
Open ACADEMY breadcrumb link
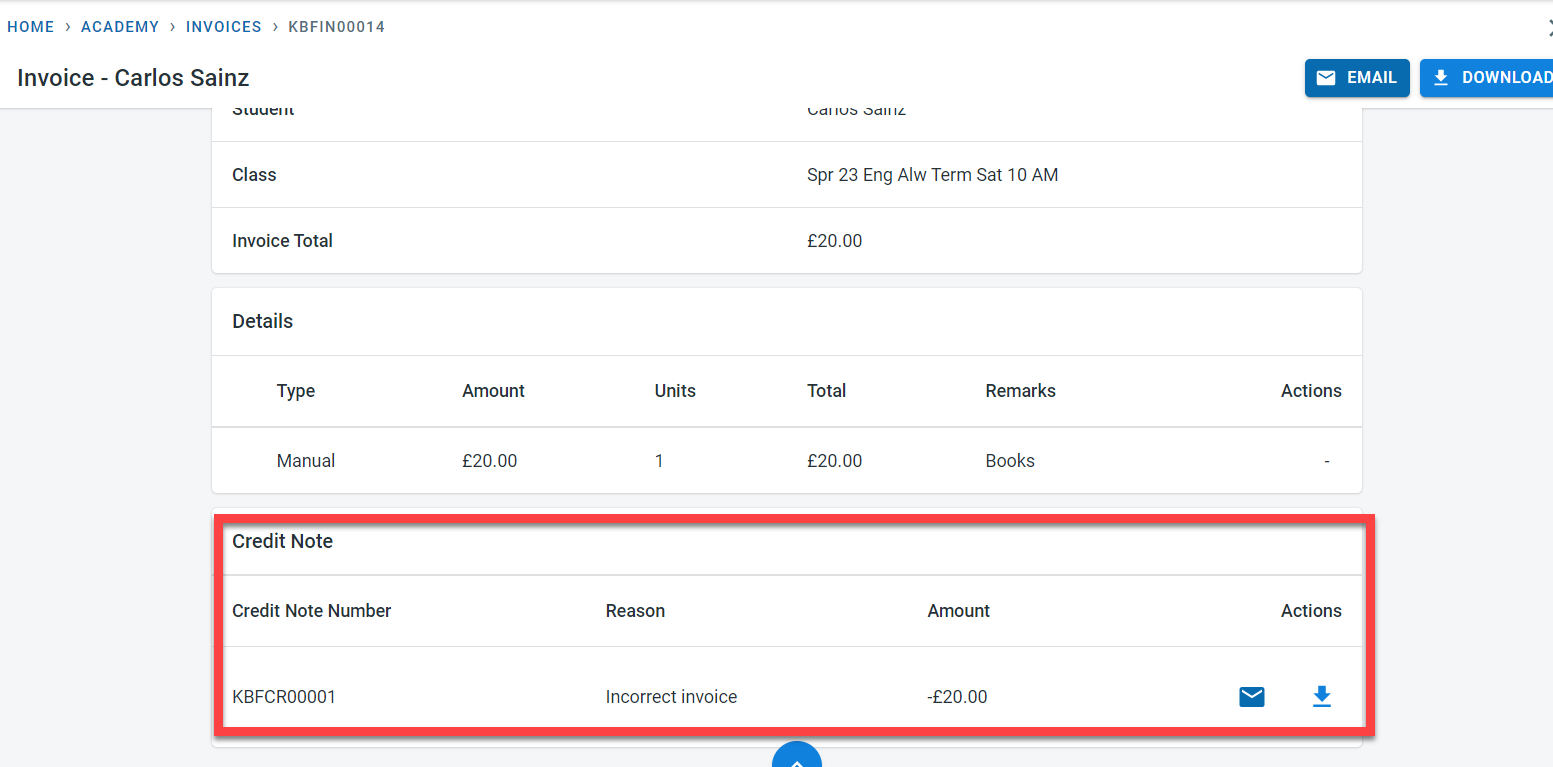120,27
